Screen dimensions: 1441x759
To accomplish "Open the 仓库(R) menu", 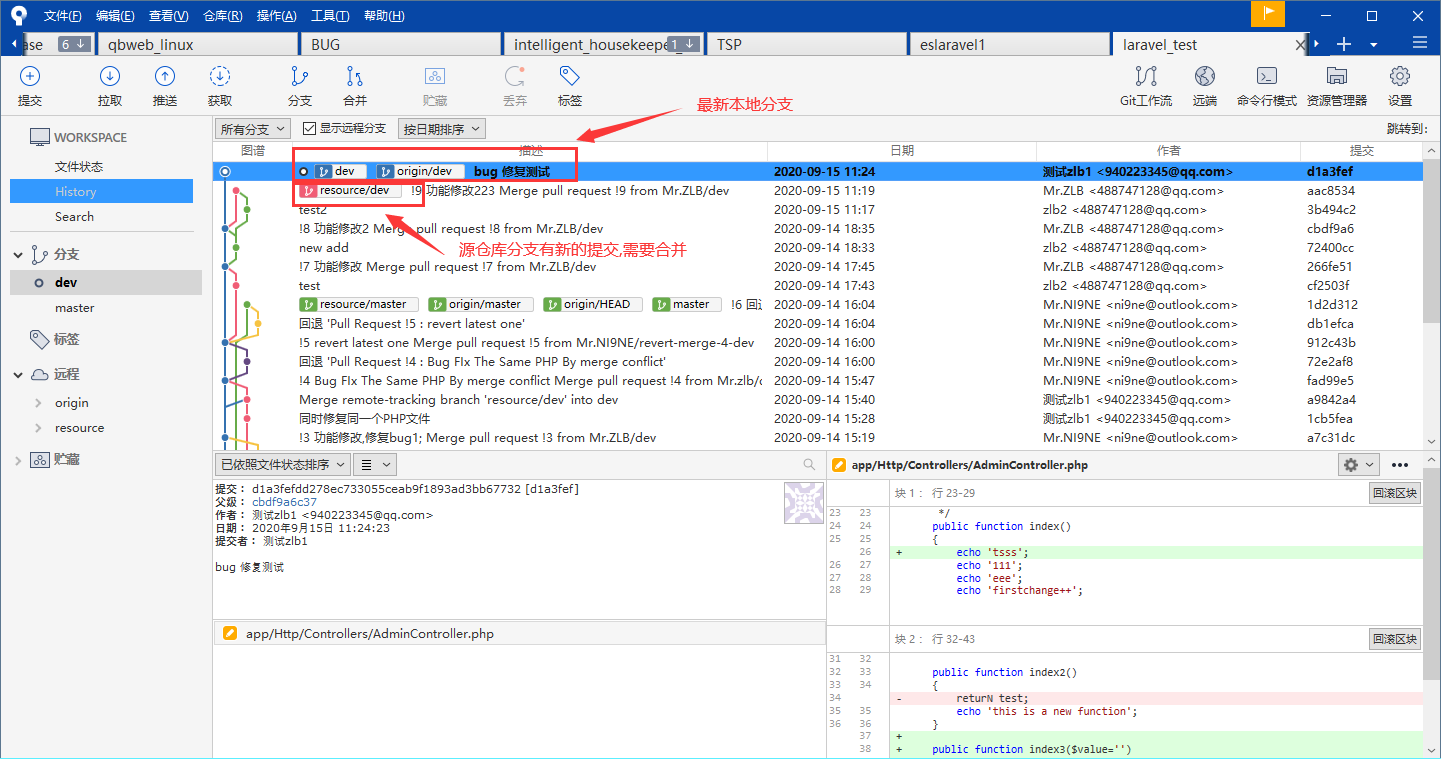I will 222,16.
